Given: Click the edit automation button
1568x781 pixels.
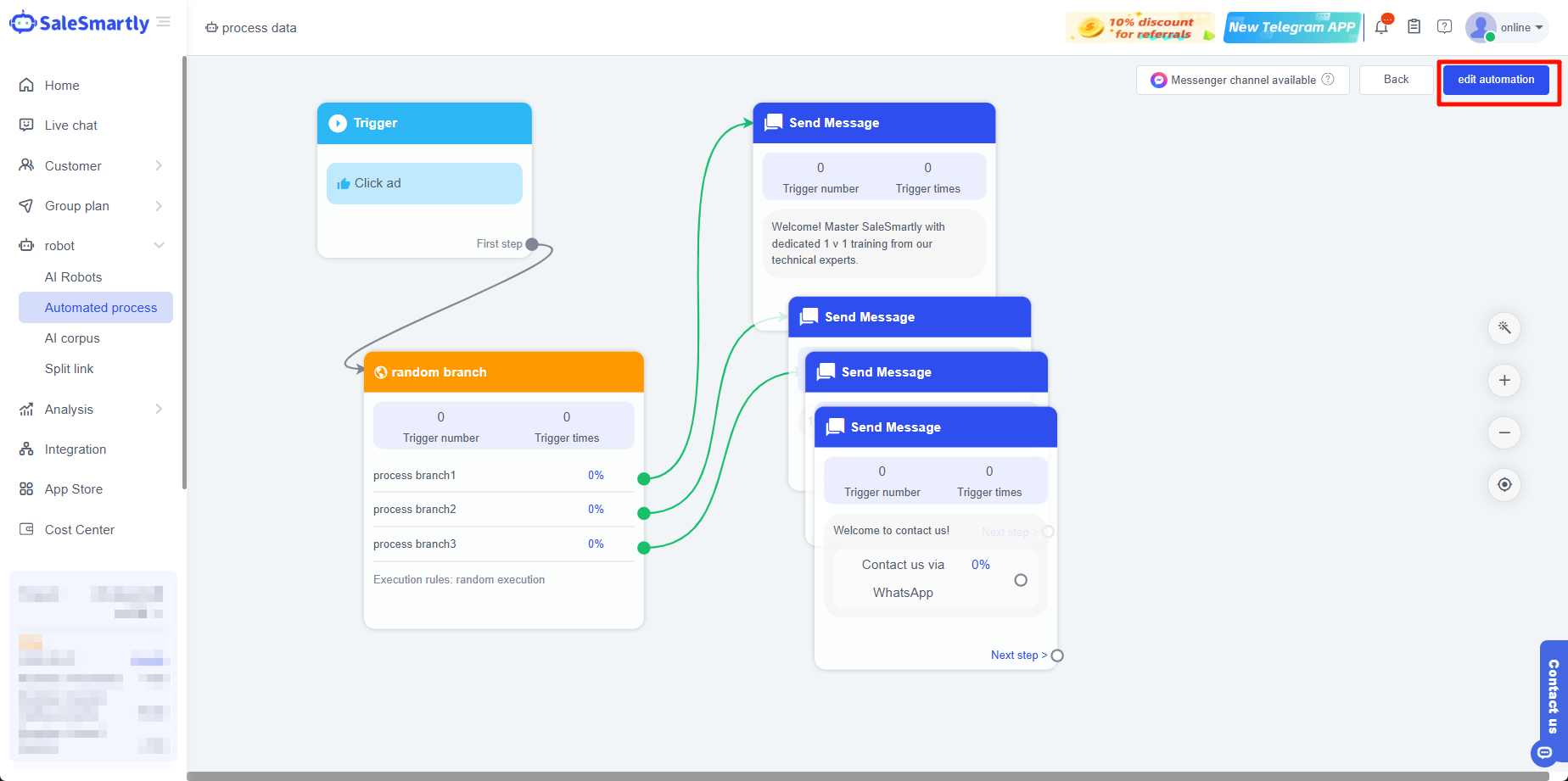Looking at the screenshot, I should point(1496,80).
